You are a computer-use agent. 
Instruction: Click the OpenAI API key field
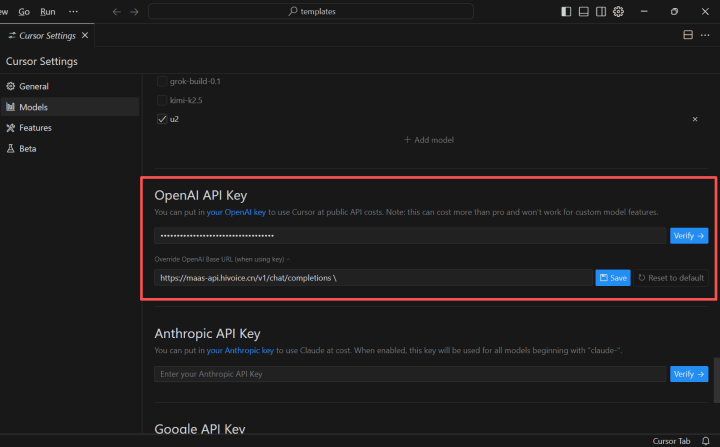[x=410, y=236]
